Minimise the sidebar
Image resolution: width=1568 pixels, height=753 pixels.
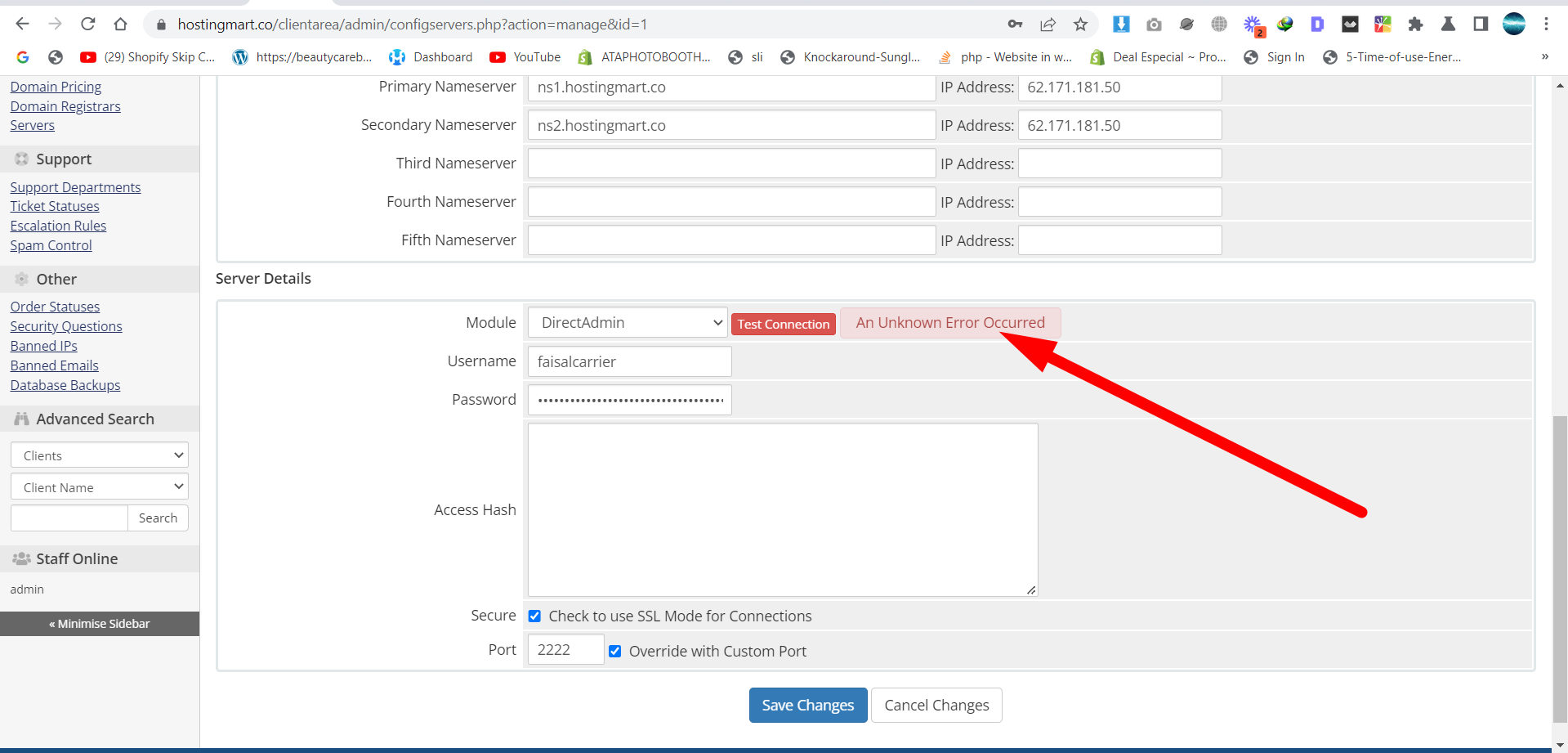click(x=100, y=624)
